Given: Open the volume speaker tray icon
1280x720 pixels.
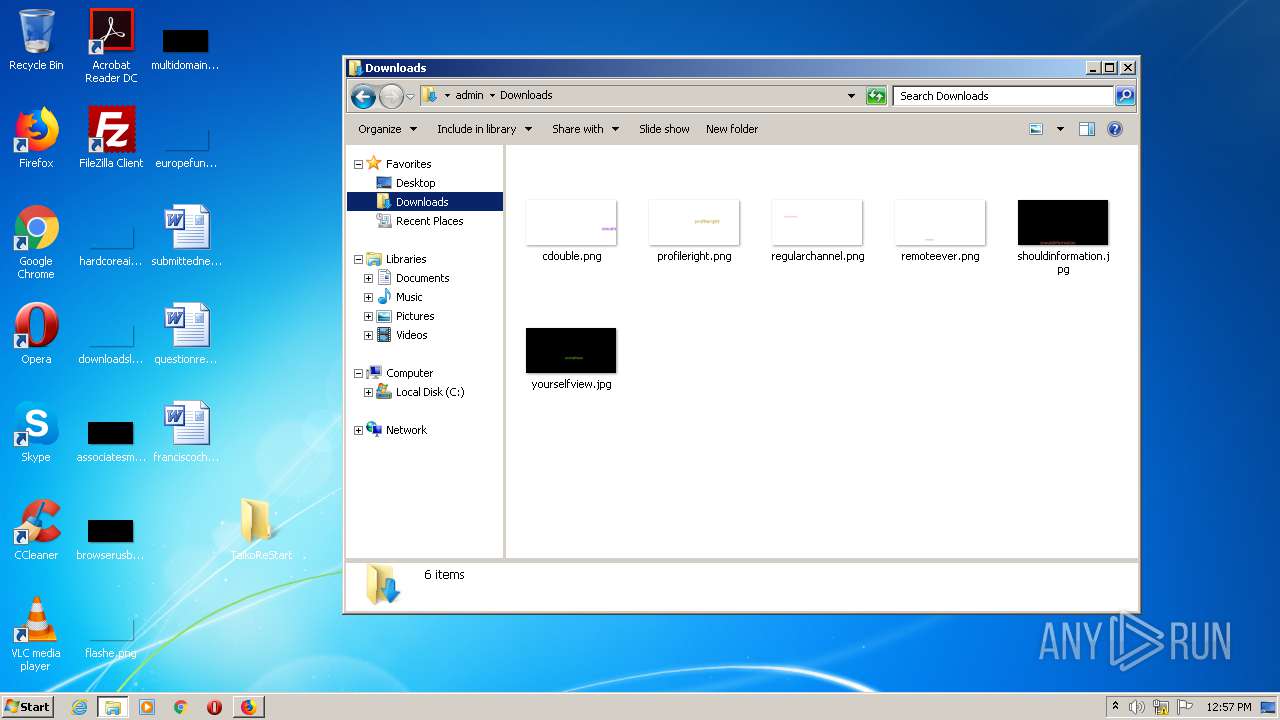Looking at the screenshot, I should 1137,707.
